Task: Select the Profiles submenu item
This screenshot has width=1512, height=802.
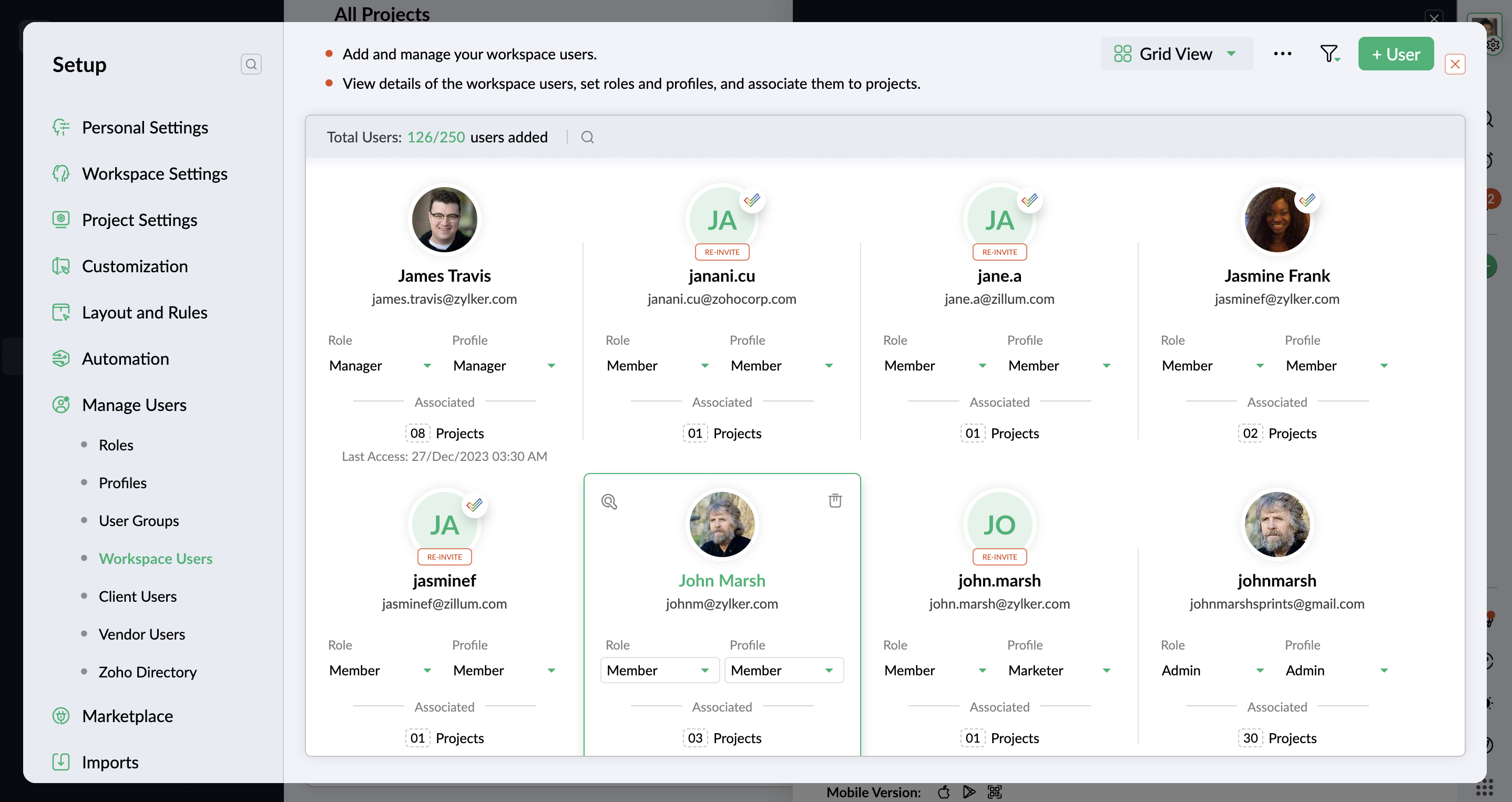Action: pyautogui.click(x=122, y=483)
